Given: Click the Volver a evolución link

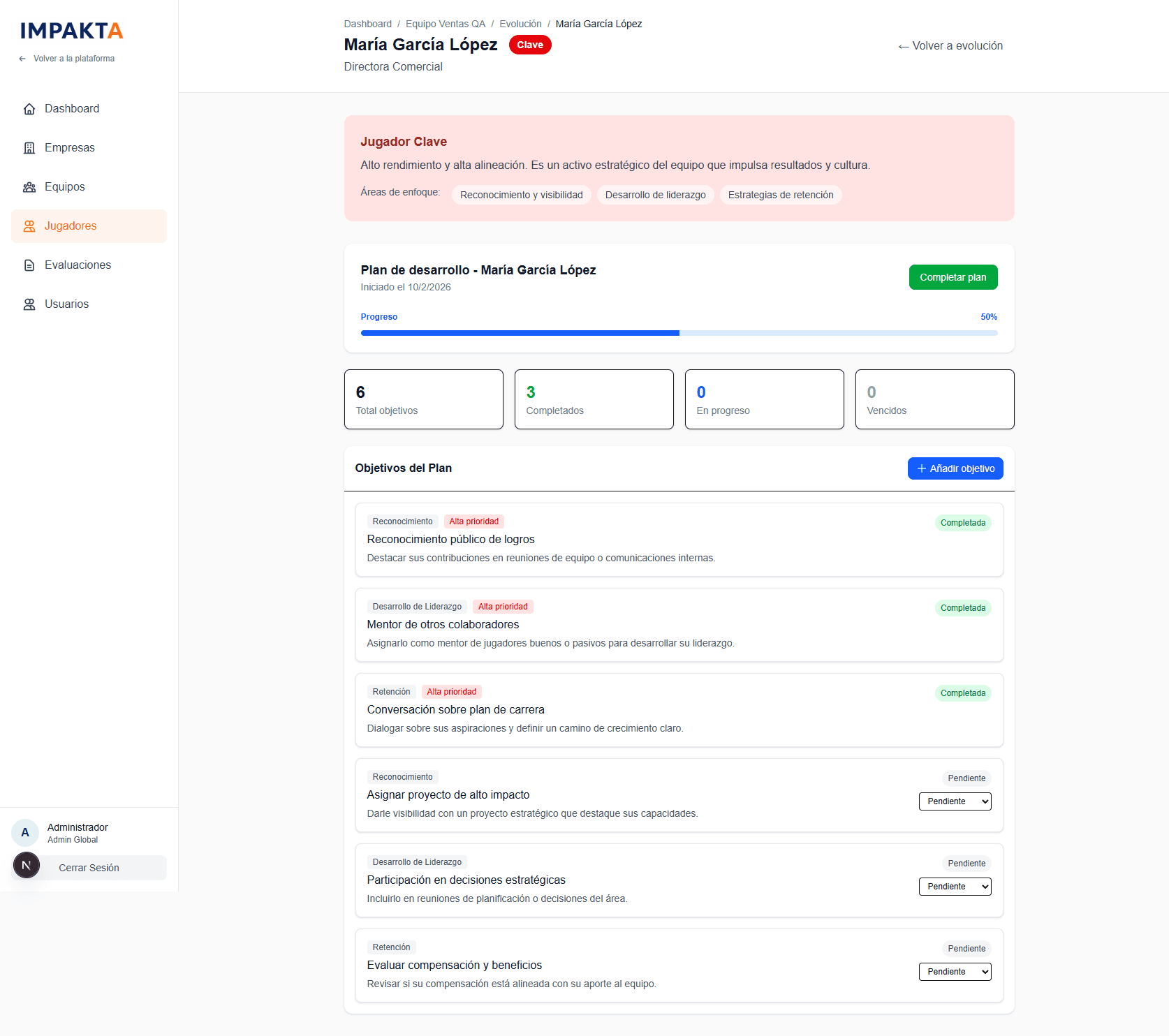Looking at the screenshot, I should (x=950, y=46).
